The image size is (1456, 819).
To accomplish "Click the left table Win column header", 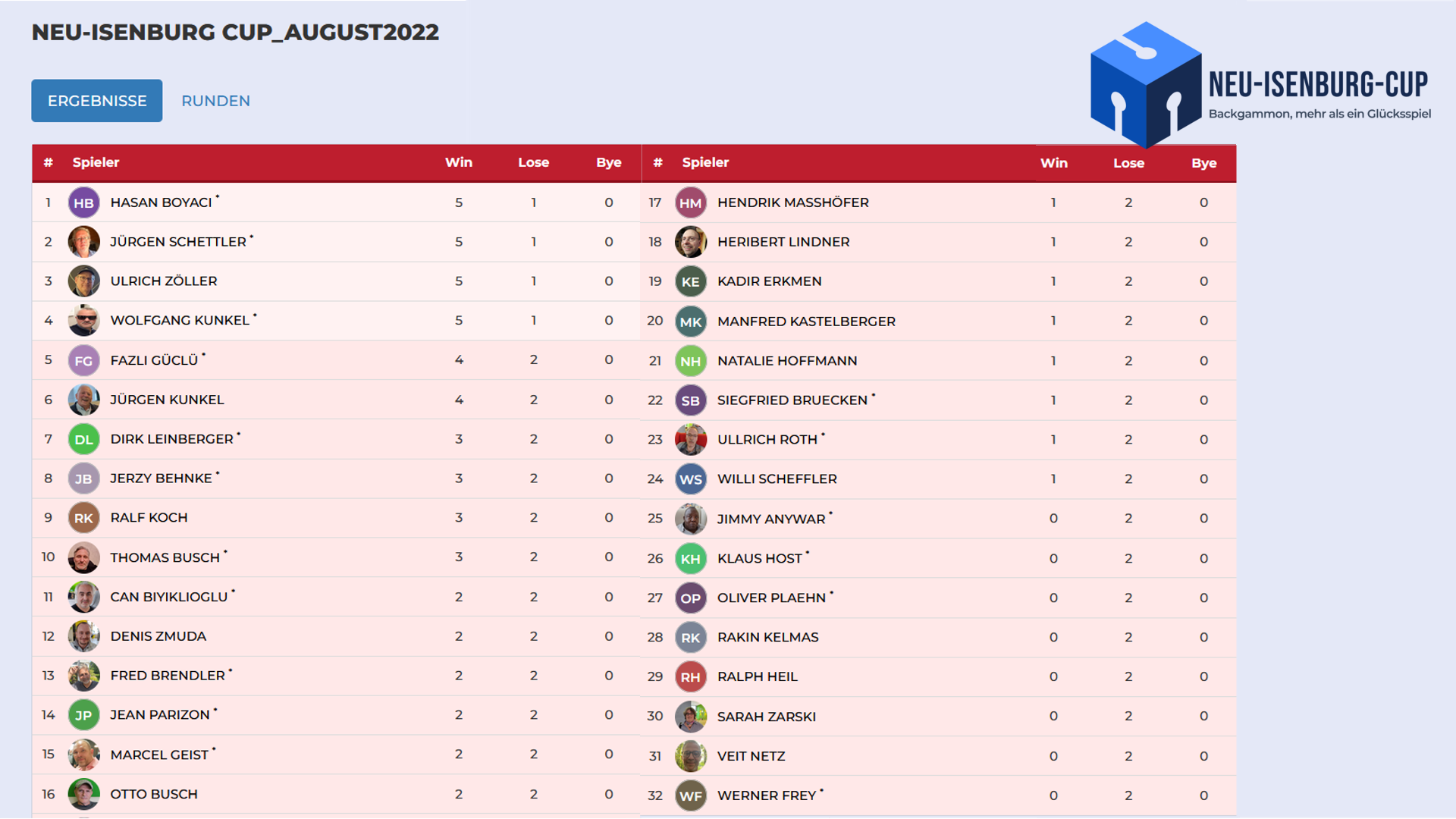I will (458, 162).
